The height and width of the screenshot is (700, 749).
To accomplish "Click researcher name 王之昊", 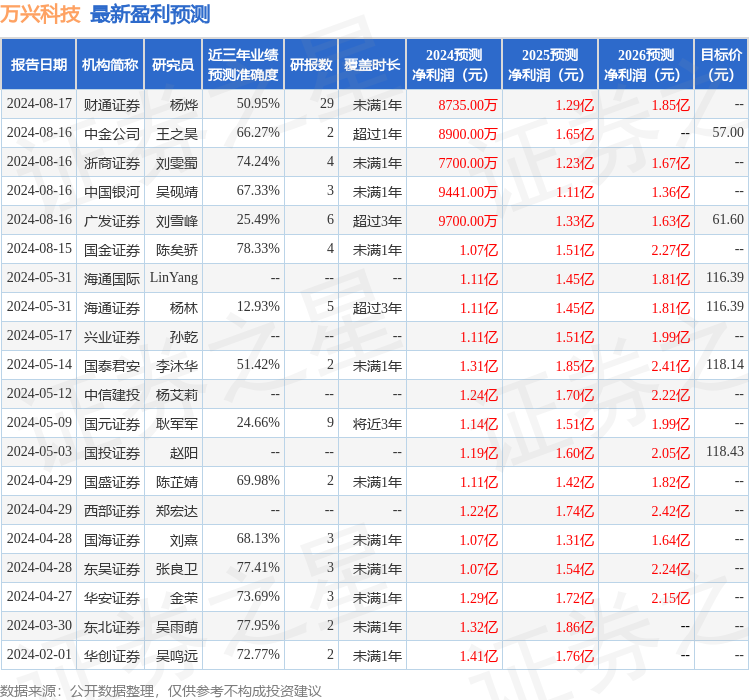I will [177, 134].
